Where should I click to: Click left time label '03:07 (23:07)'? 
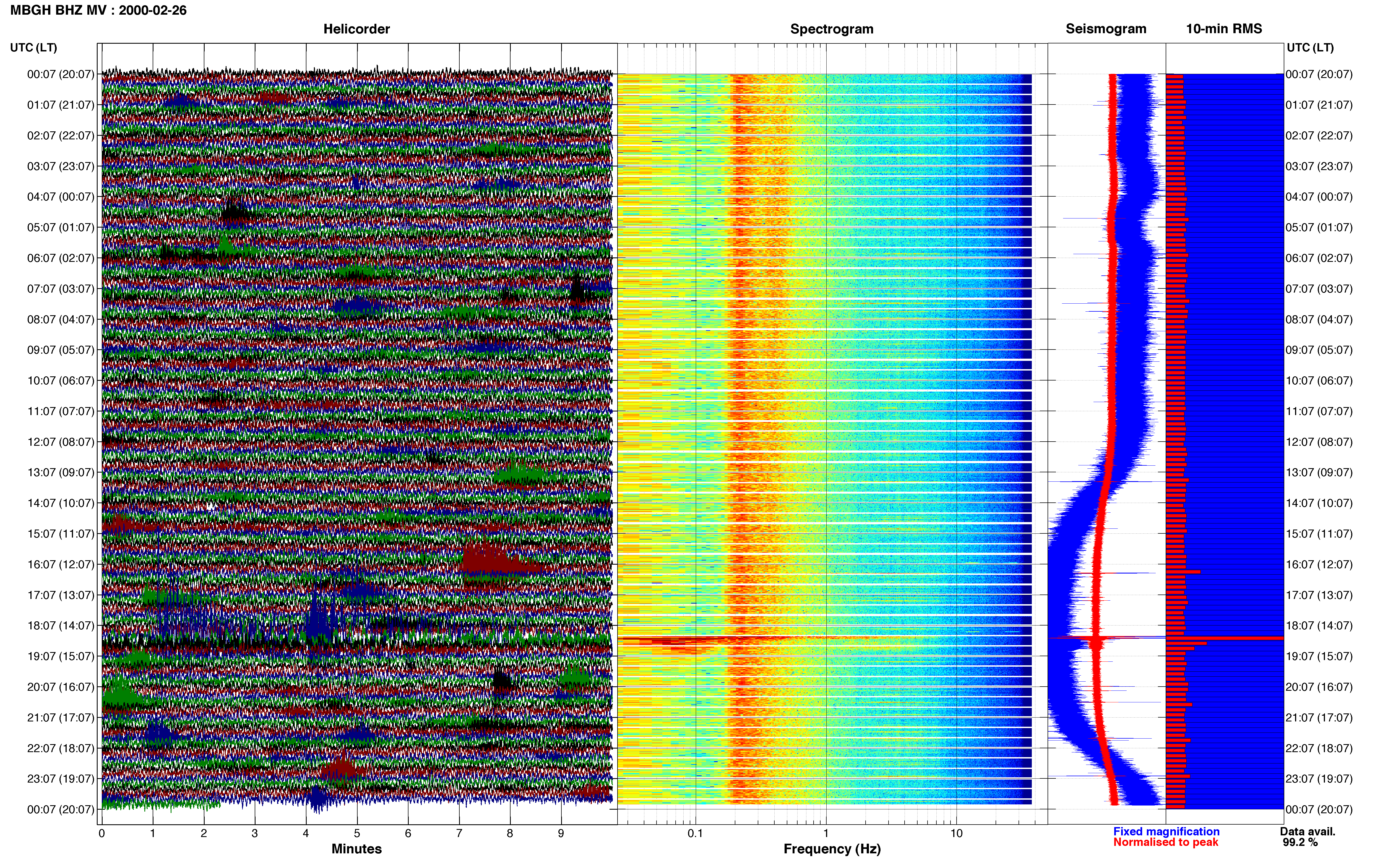60,166
